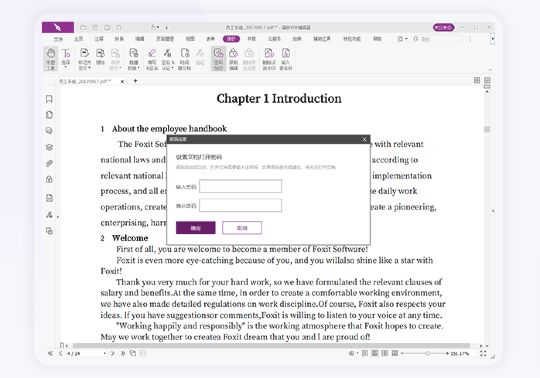The image size is (540, 378).
Task: Open the Comments panel in left sidebar
Action: (x=49, y=131)
